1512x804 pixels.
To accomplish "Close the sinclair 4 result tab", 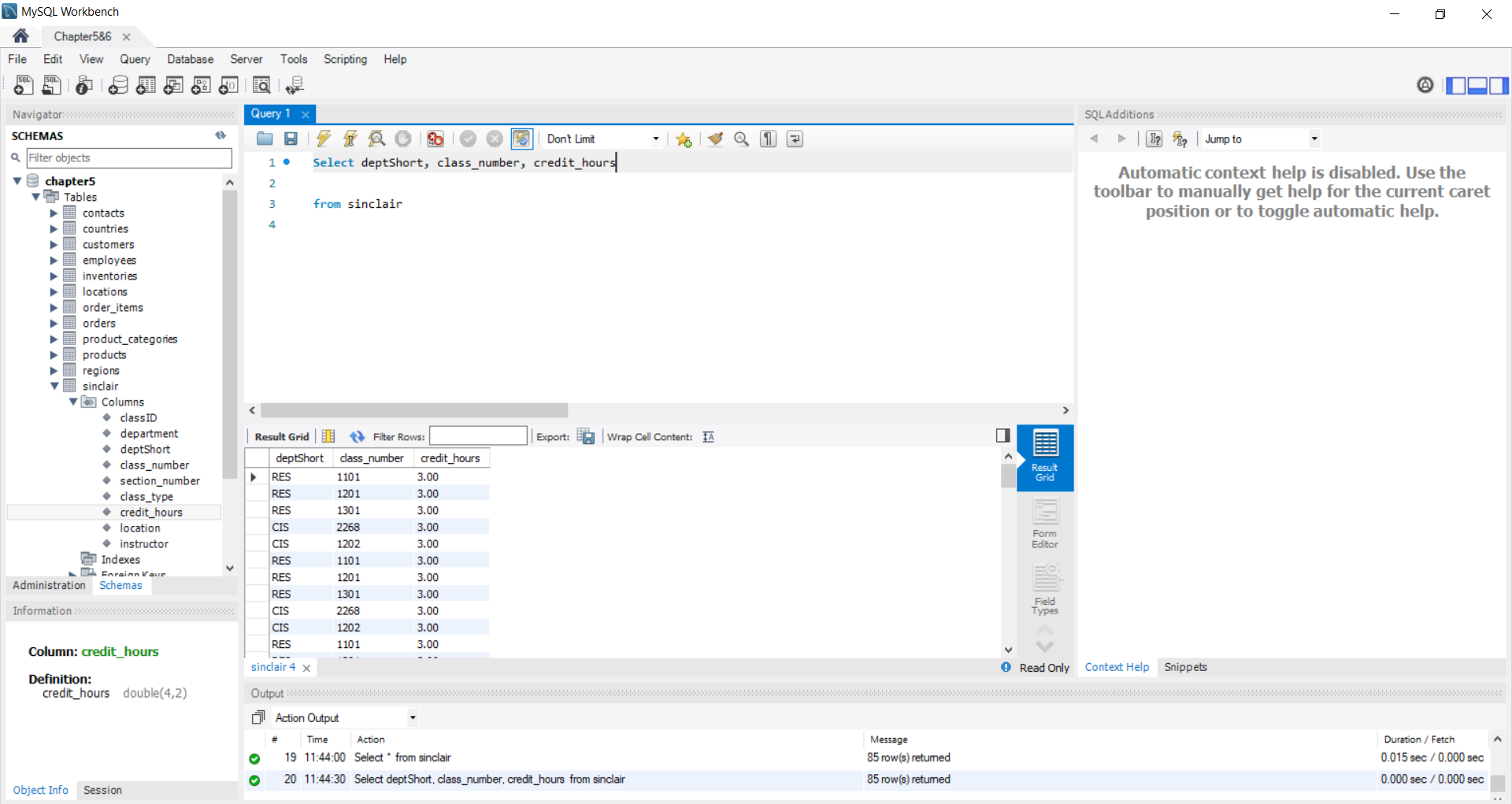I will click(x=306, y=668).
